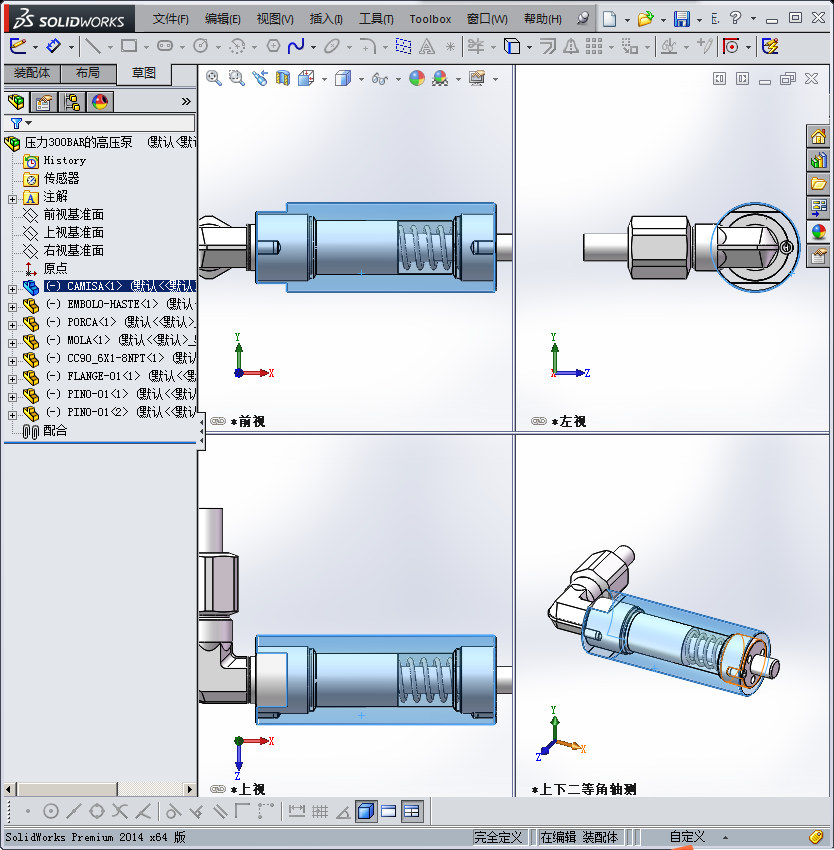Select the Ellipse tool

click(x=331, y=47)
